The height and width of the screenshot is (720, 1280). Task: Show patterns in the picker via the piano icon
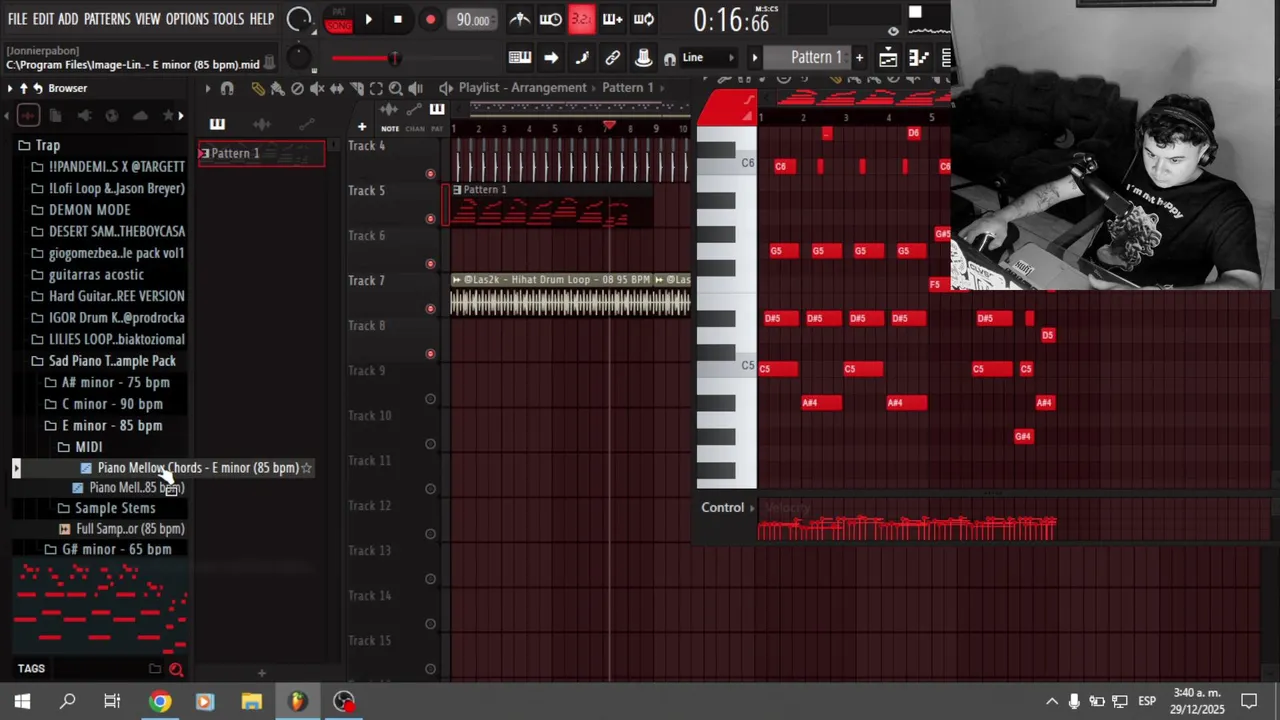click(217, 124)
